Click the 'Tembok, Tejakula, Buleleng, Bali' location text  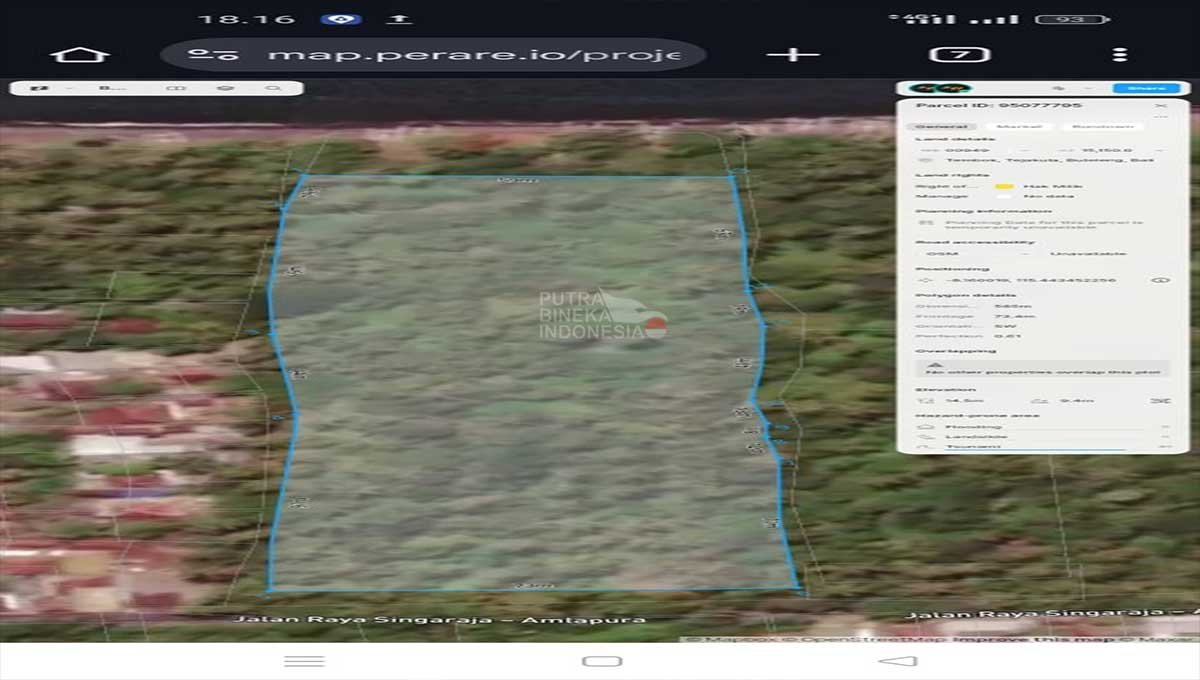point(1048,160)
